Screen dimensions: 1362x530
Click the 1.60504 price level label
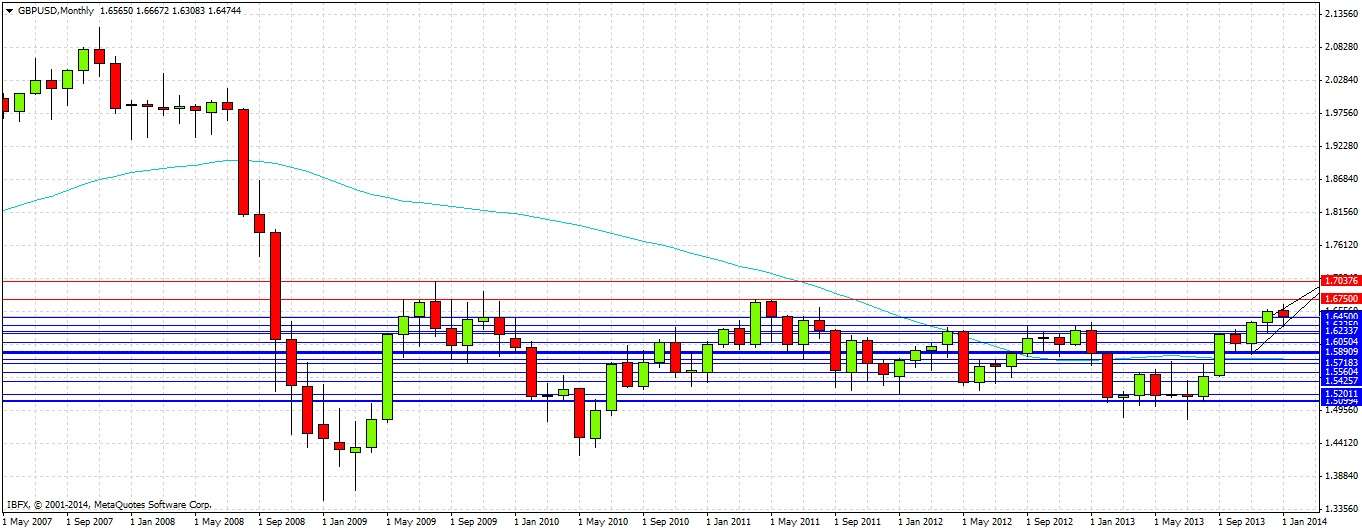coord(1340,341)
